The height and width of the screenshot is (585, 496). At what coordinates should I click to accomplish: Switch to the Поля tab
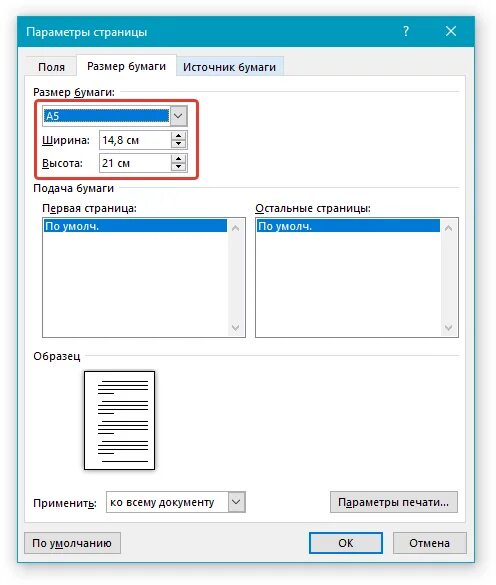pos(52,67)
